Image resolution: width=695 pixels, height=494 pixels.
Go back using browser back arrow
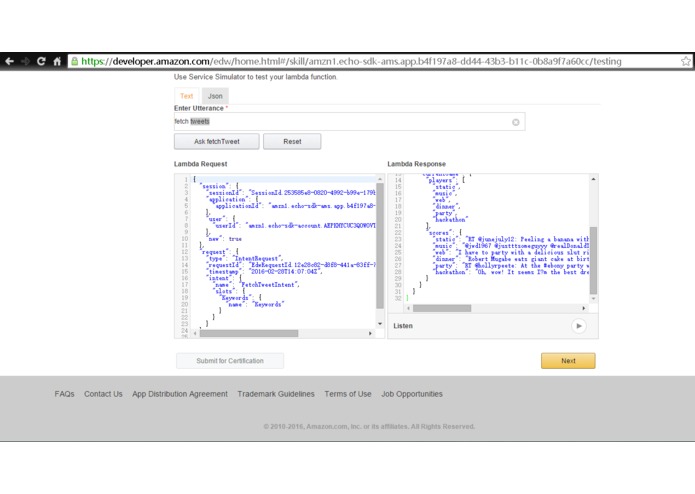coord(9,61)
